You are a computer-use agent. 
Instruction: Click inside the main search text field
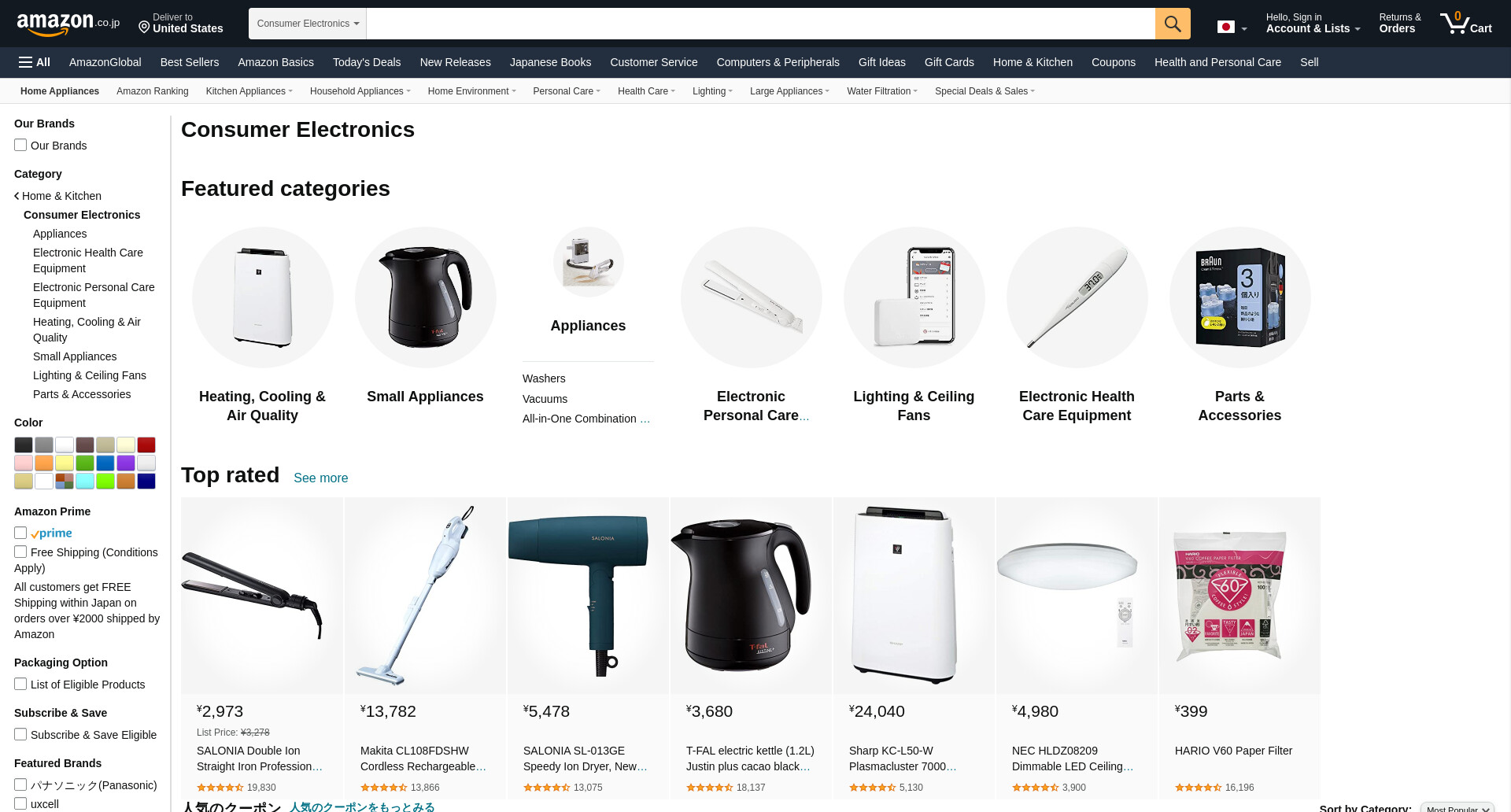coord(761,24)
